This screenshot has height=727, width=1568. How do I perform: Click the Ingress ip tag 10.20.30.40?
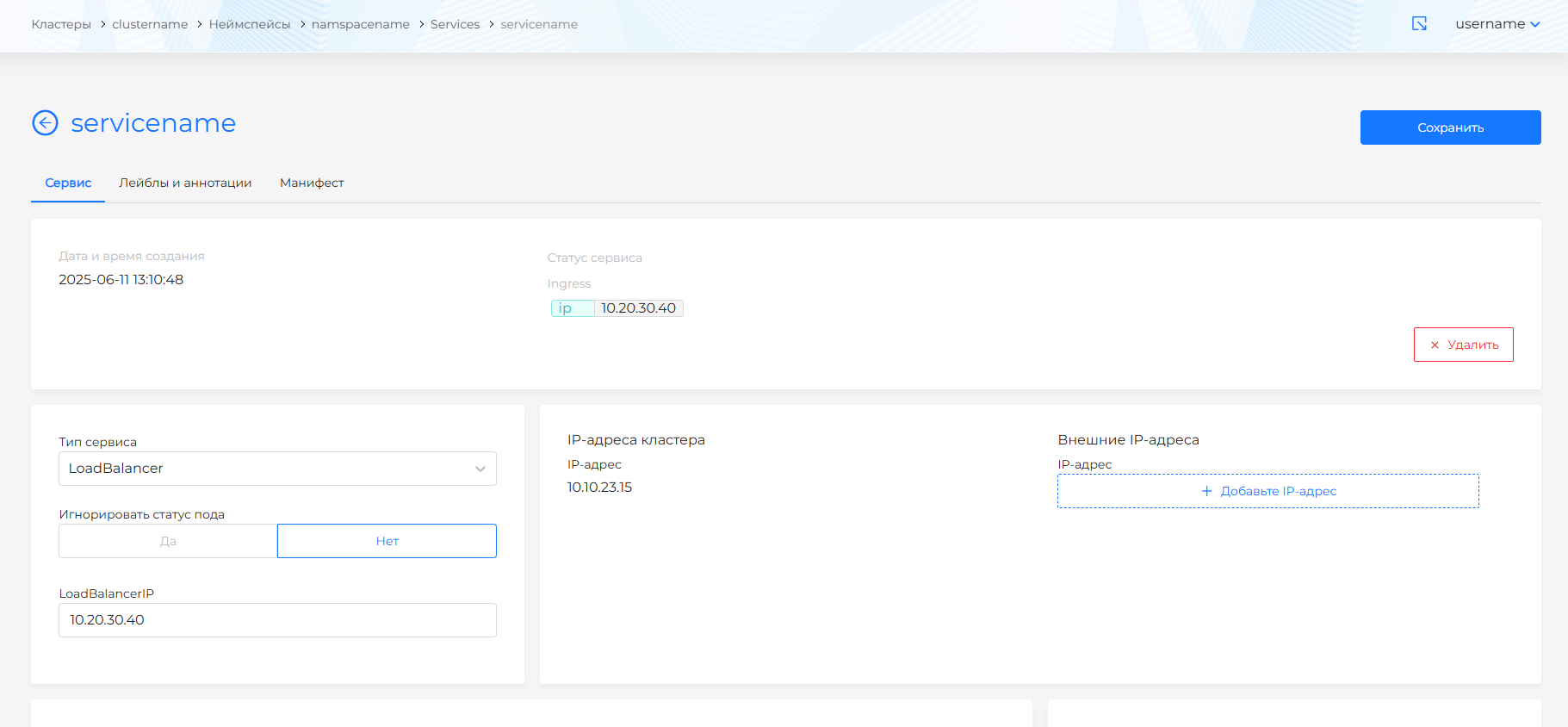[x=617, y=308]
